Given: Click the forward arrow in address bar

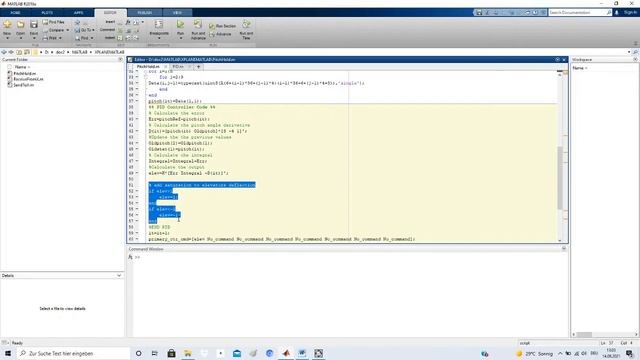Looking at the screenshot, I should click(11, 52).
